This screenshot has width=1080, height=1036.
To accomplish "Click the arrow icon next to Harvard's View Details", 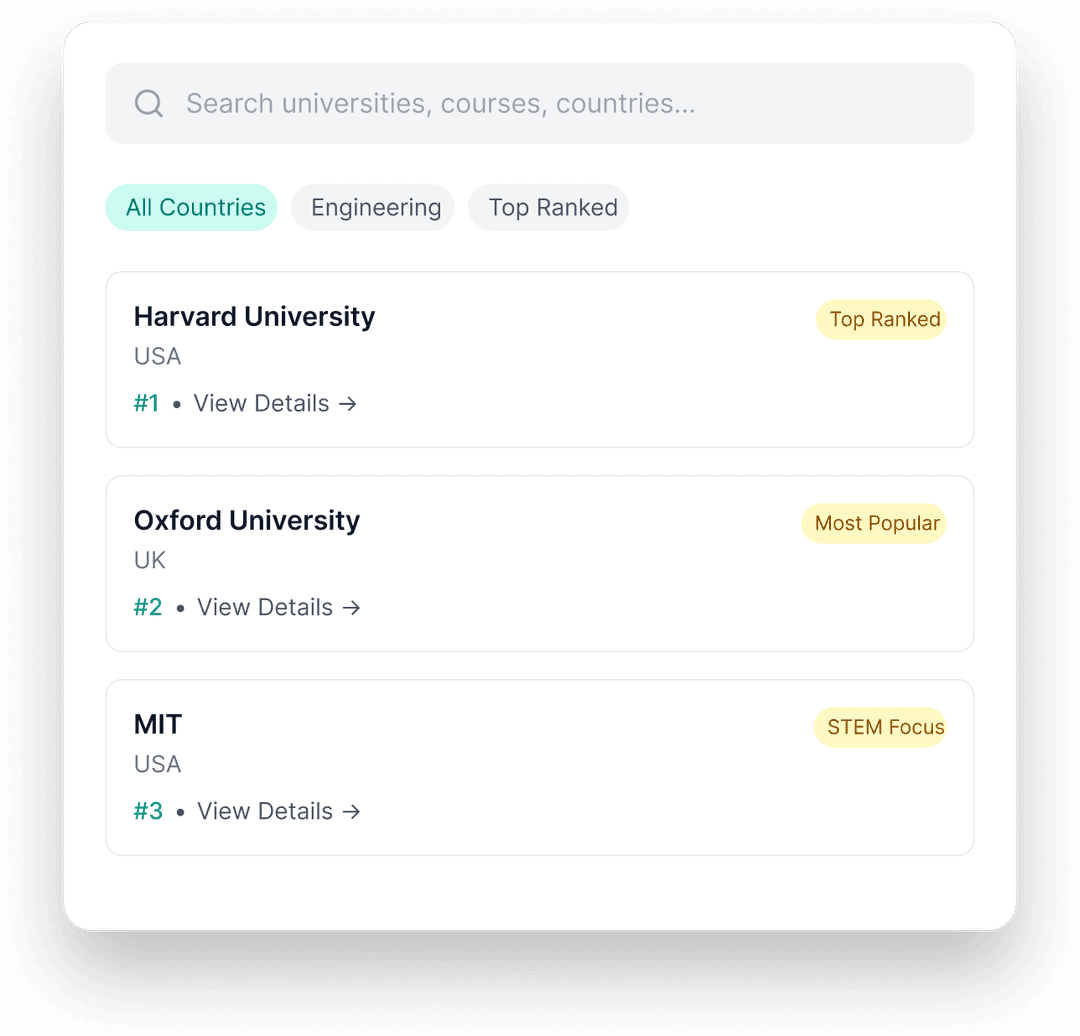I will click(x=347, y=403).
